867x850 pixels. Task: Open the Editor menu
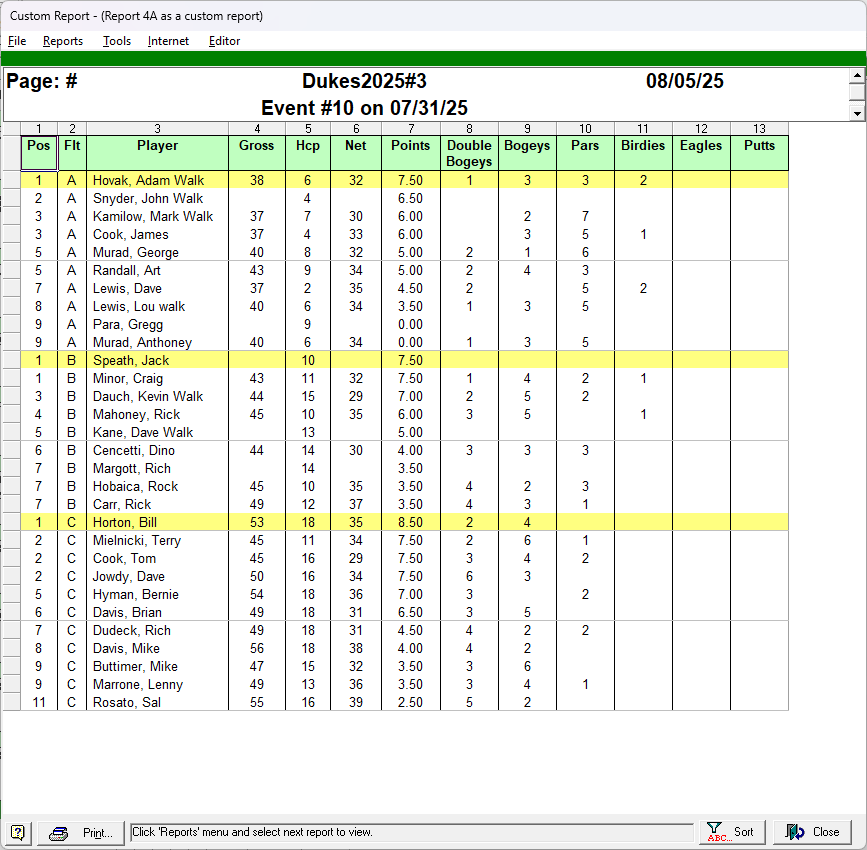click(224, 41)
